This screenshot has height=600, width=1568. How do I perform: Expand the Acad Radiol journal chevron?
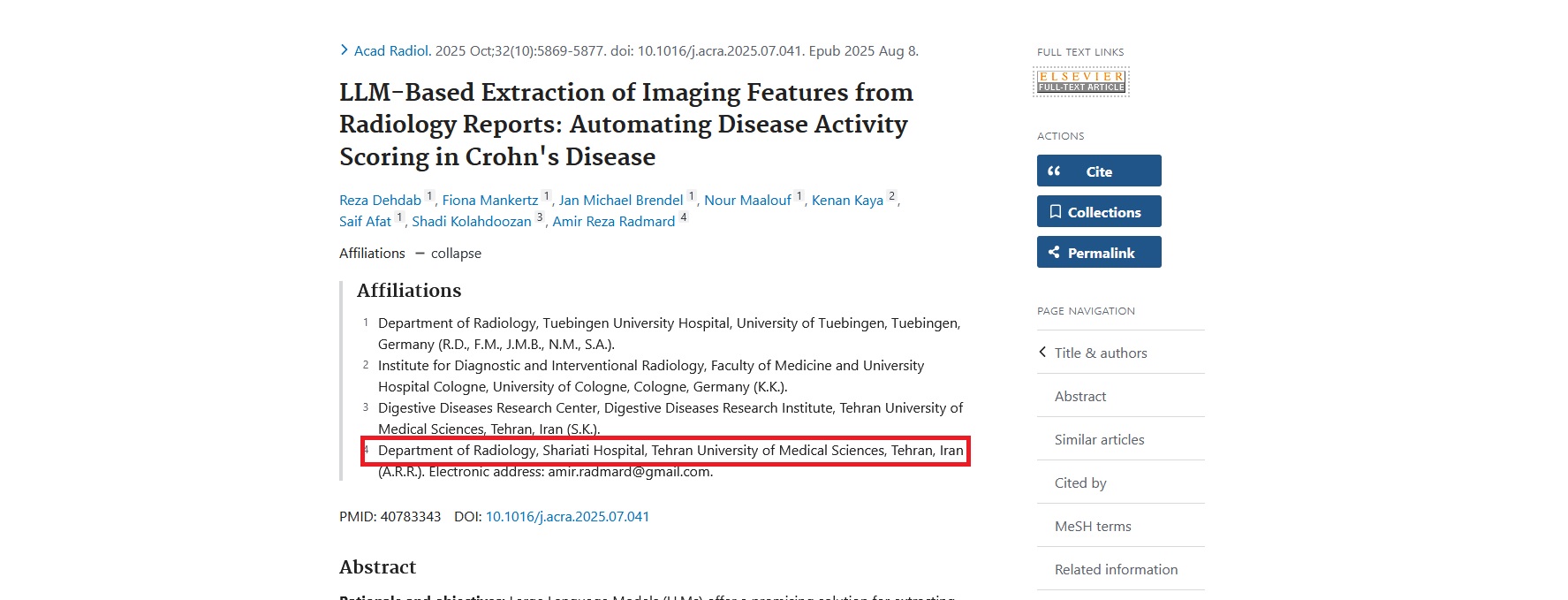pyautogui.click(x=344, y=50)
